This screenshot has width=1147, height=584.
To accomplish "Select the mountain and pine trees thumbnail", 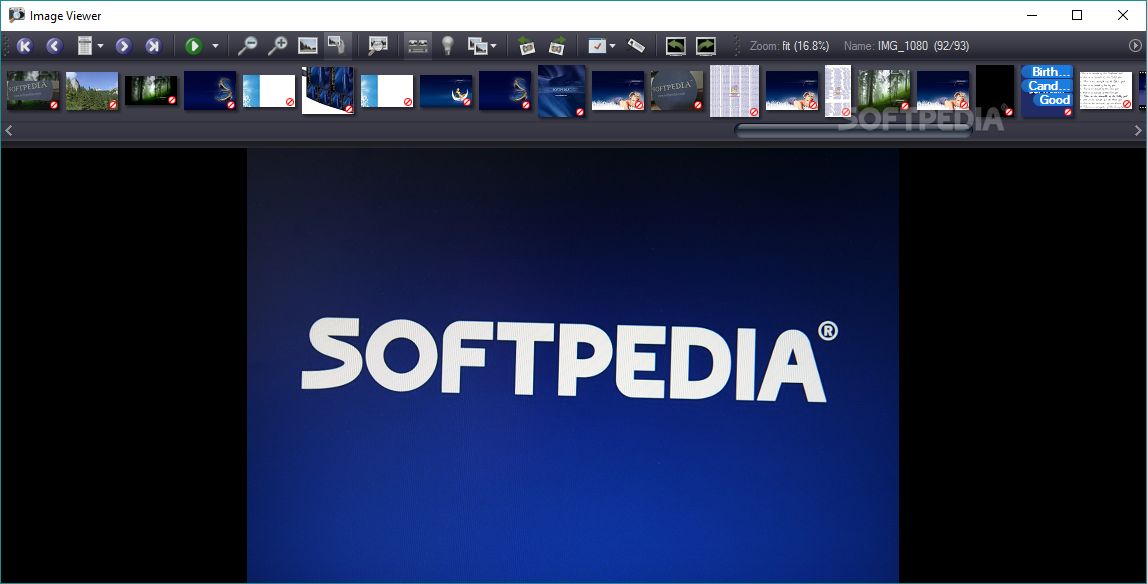I will (x=91, y=91).
